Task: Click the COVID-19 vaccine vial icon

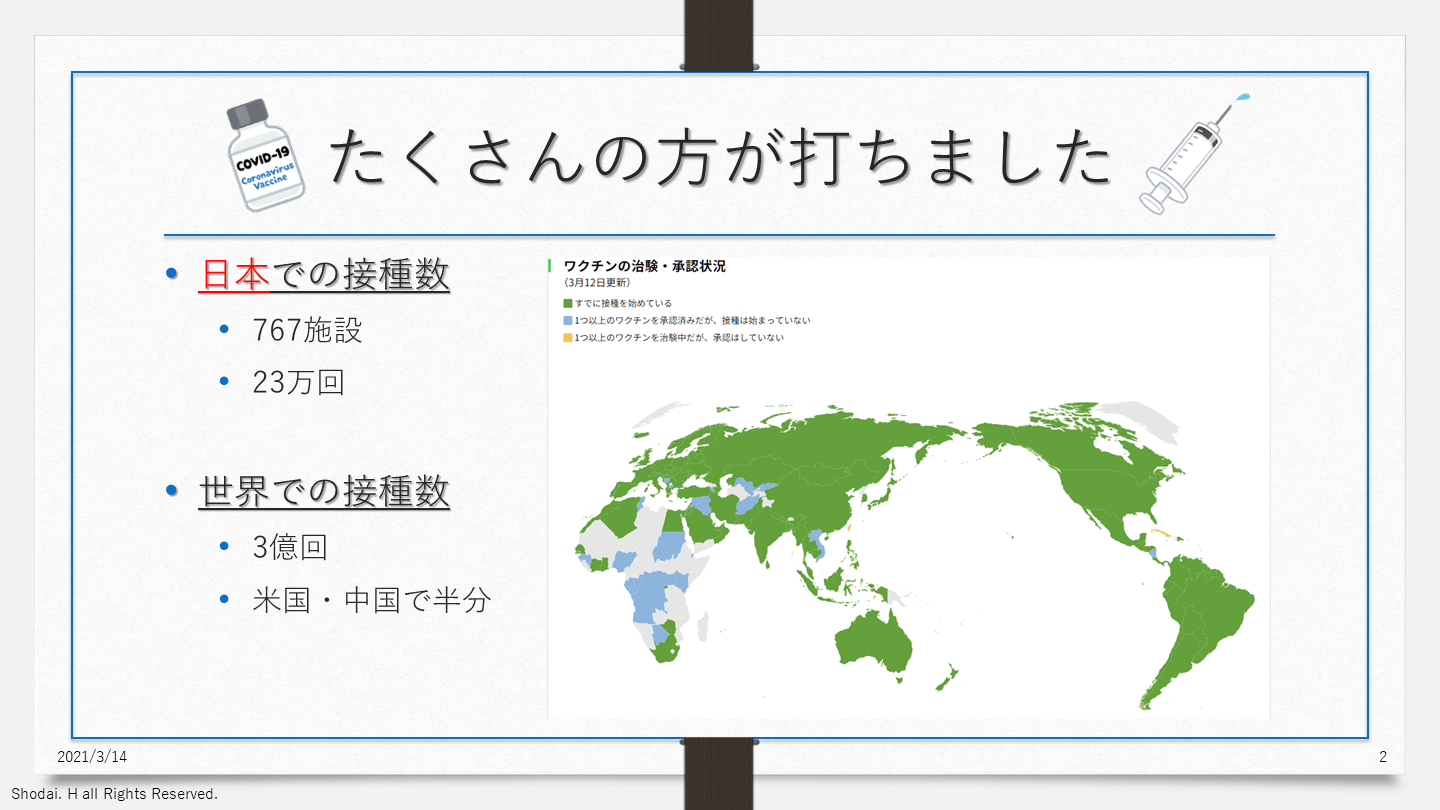Action: (x=266, y=155)
